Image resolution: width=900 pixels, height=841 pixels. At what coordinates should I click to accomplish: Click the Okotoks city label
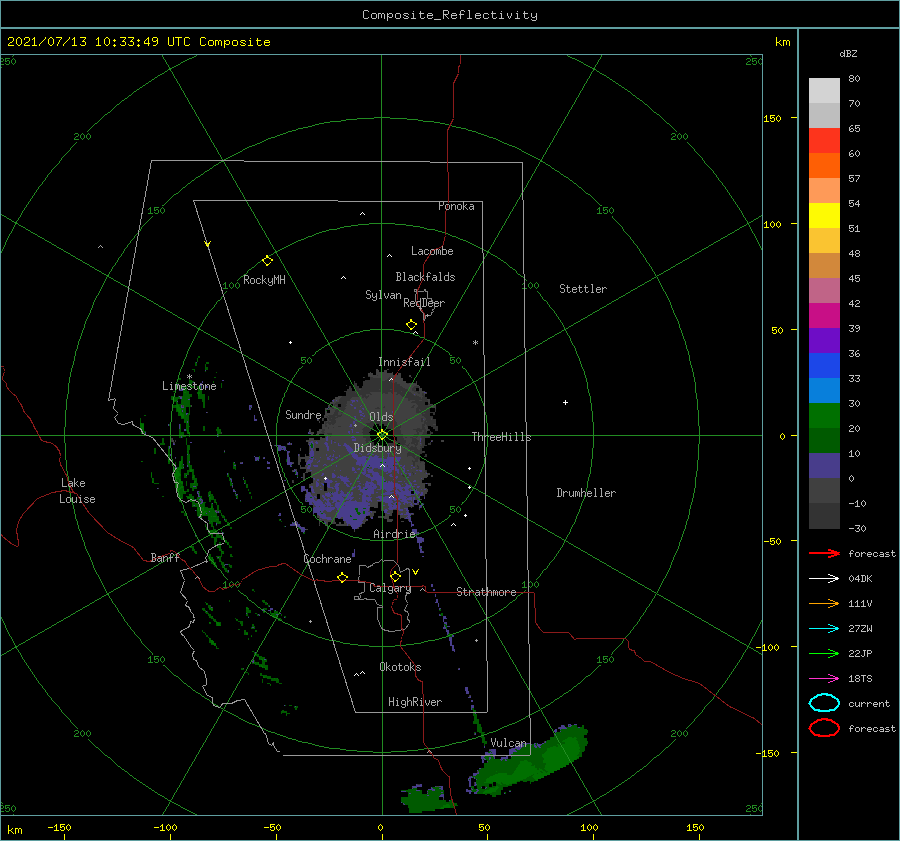400,667
